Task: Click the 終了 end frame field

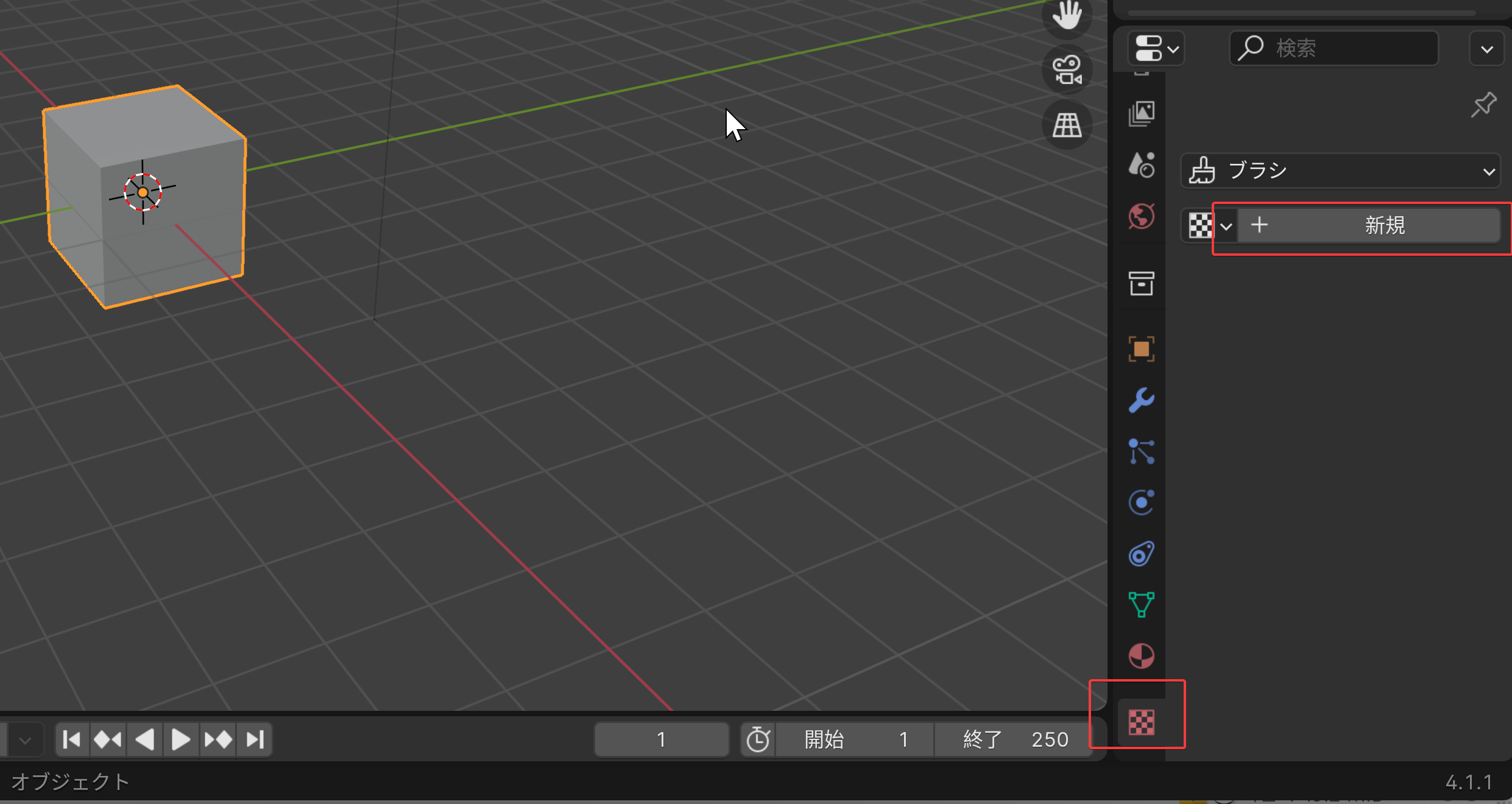Action: [1014, 739]
